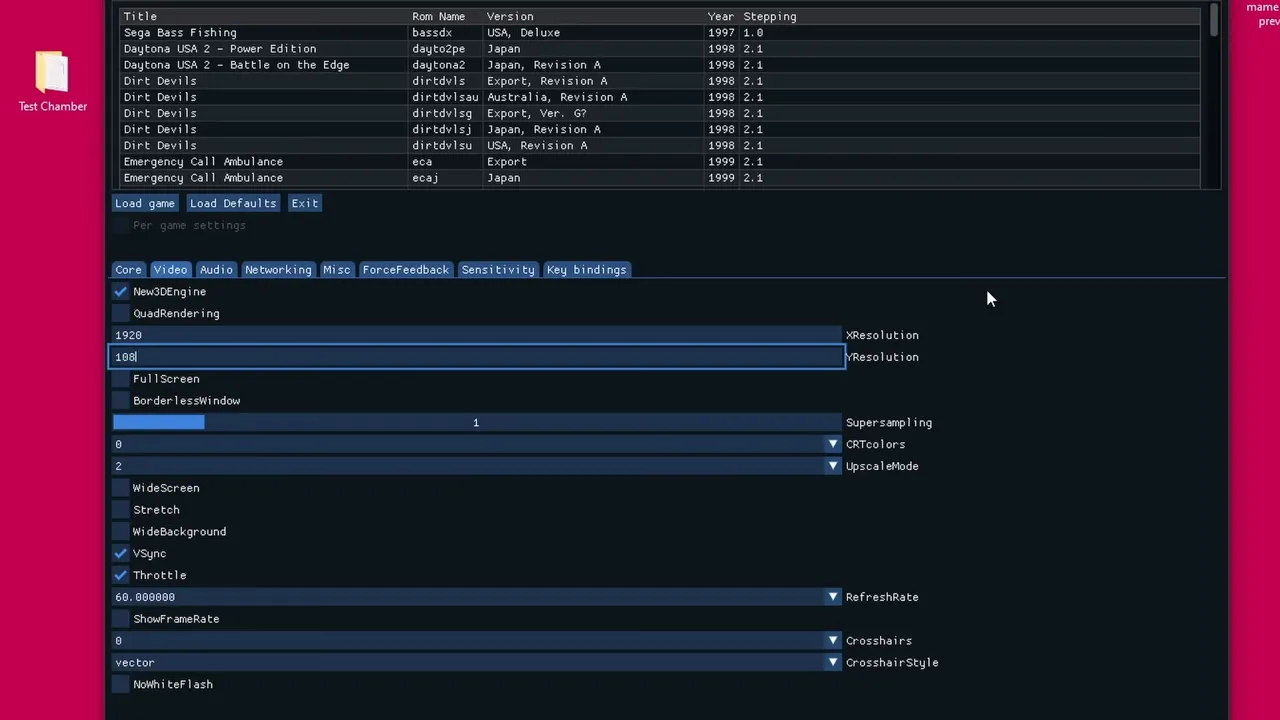Image resolution: width=1280 pixels, height=720 pixels.
Task: Enable ShowFrameRate display
Action: coord(120,618)
